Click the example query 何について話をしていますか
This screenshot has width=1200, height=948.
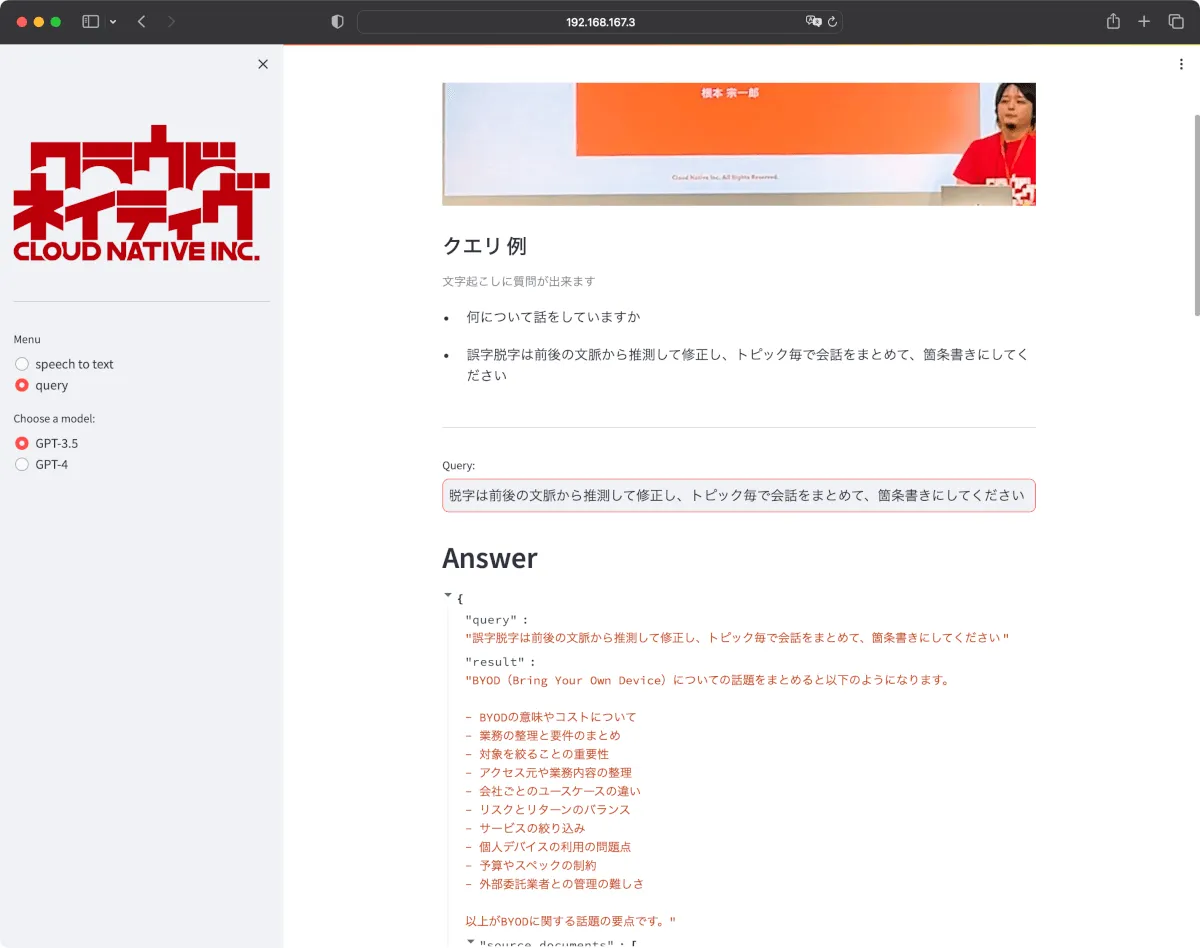click(x=553, y=317)
